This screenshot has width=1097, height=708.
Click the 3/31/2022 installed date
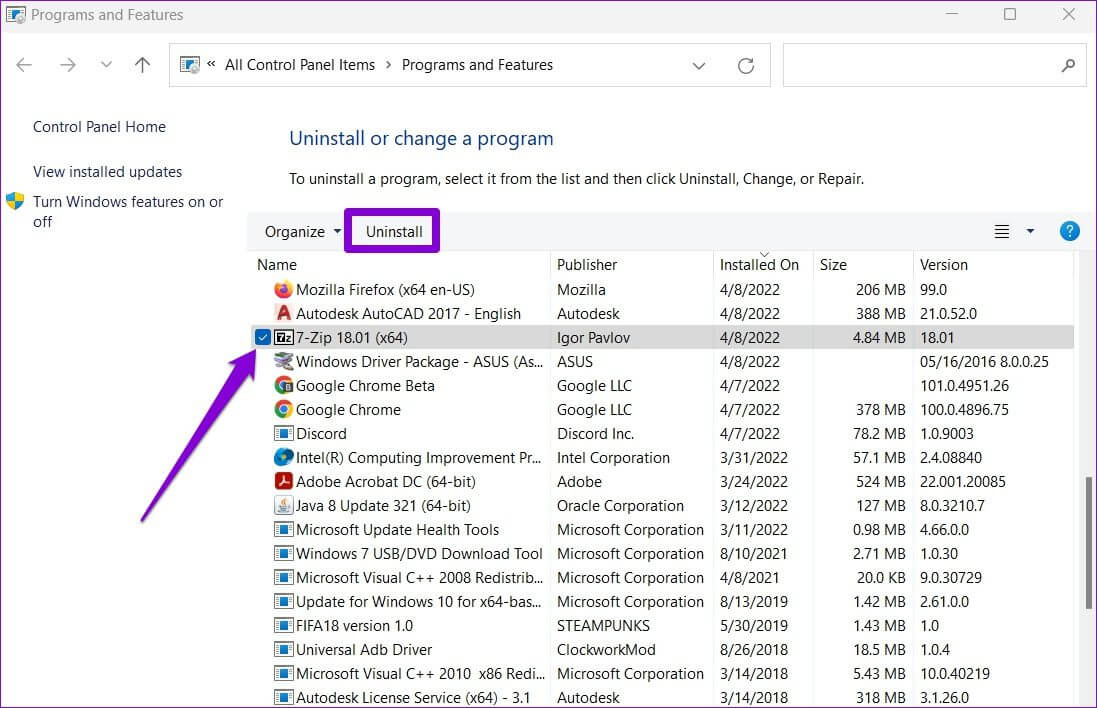pyautogui.click(x=753, y=458)
